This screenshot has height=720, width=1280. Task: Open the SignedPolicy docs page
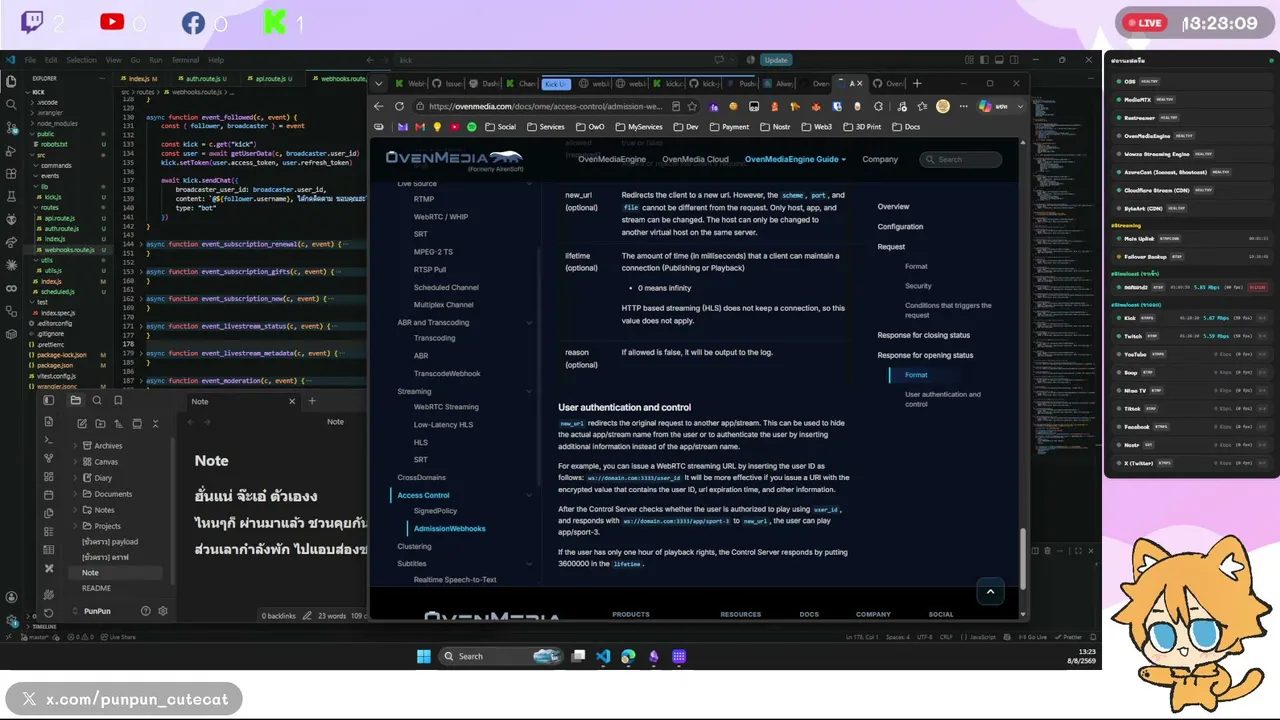pyautogui.click(x=435, y=511)
